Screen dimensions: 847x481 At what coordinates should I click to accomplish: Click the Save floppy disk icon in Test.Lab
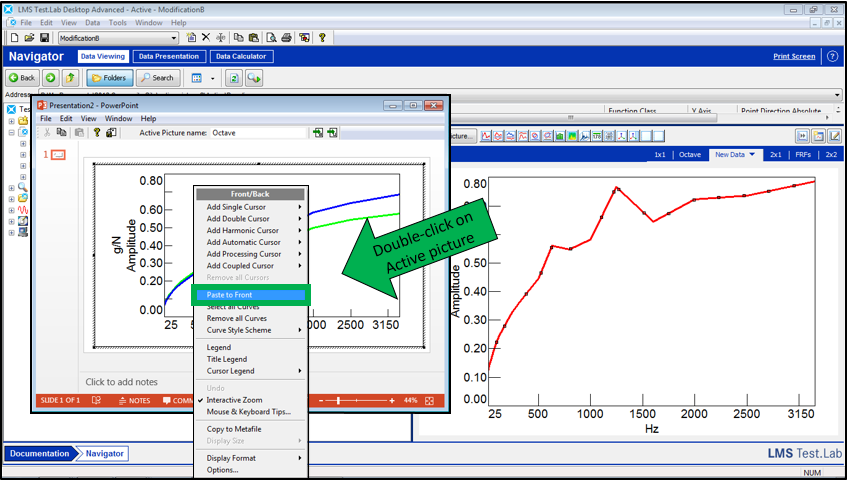pyautogui.click(x=45, y=38)
